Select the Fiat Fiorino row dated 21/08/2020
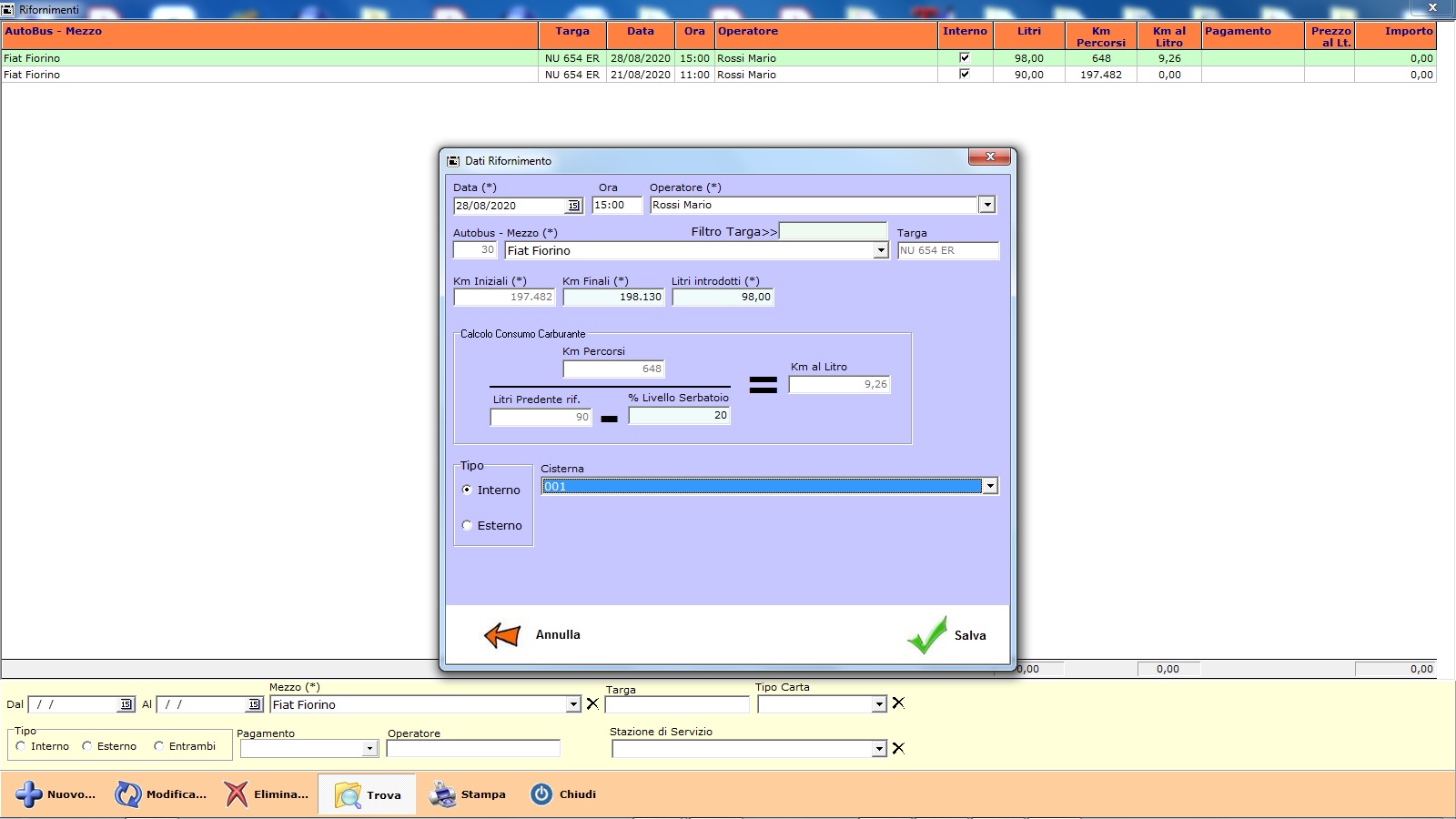Image resolution: width=1456 pixels, height=819 pixels. tap(719, 75)
